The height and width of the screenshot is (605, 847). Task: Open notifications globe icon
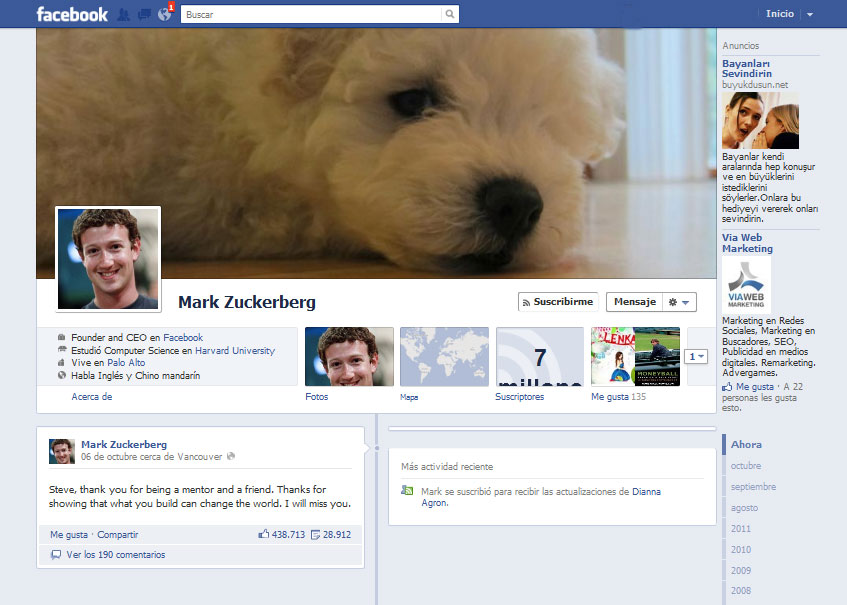[x=164, y=15]
